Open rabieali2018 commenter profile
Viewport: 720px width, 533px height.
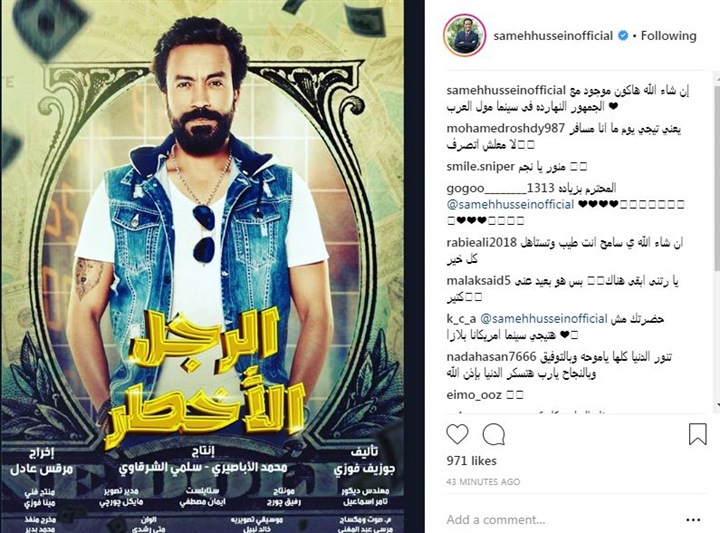481,242
